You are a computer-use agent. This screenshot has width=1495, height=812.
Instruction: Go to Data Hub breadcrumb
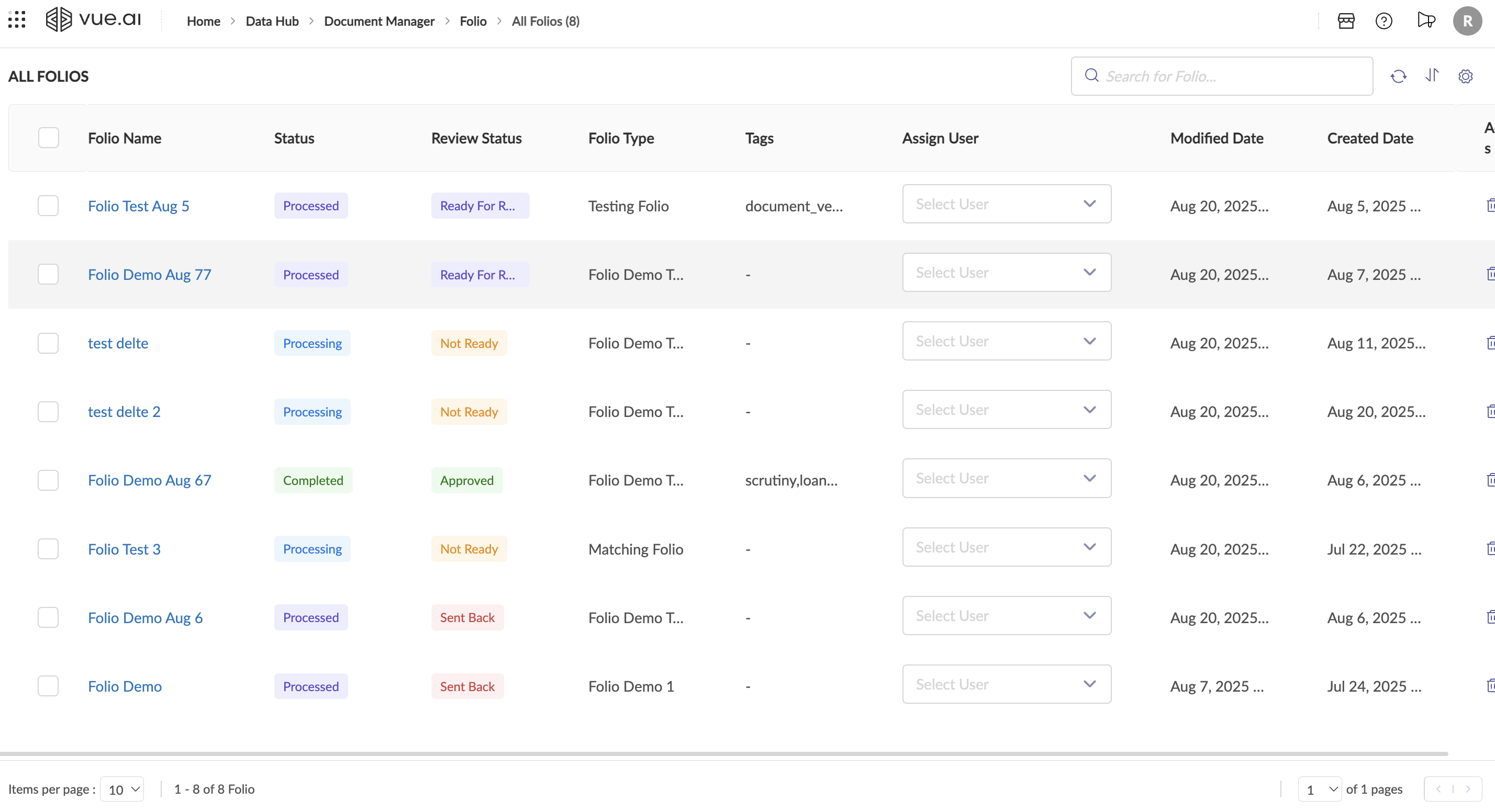(x=272, y=21)
